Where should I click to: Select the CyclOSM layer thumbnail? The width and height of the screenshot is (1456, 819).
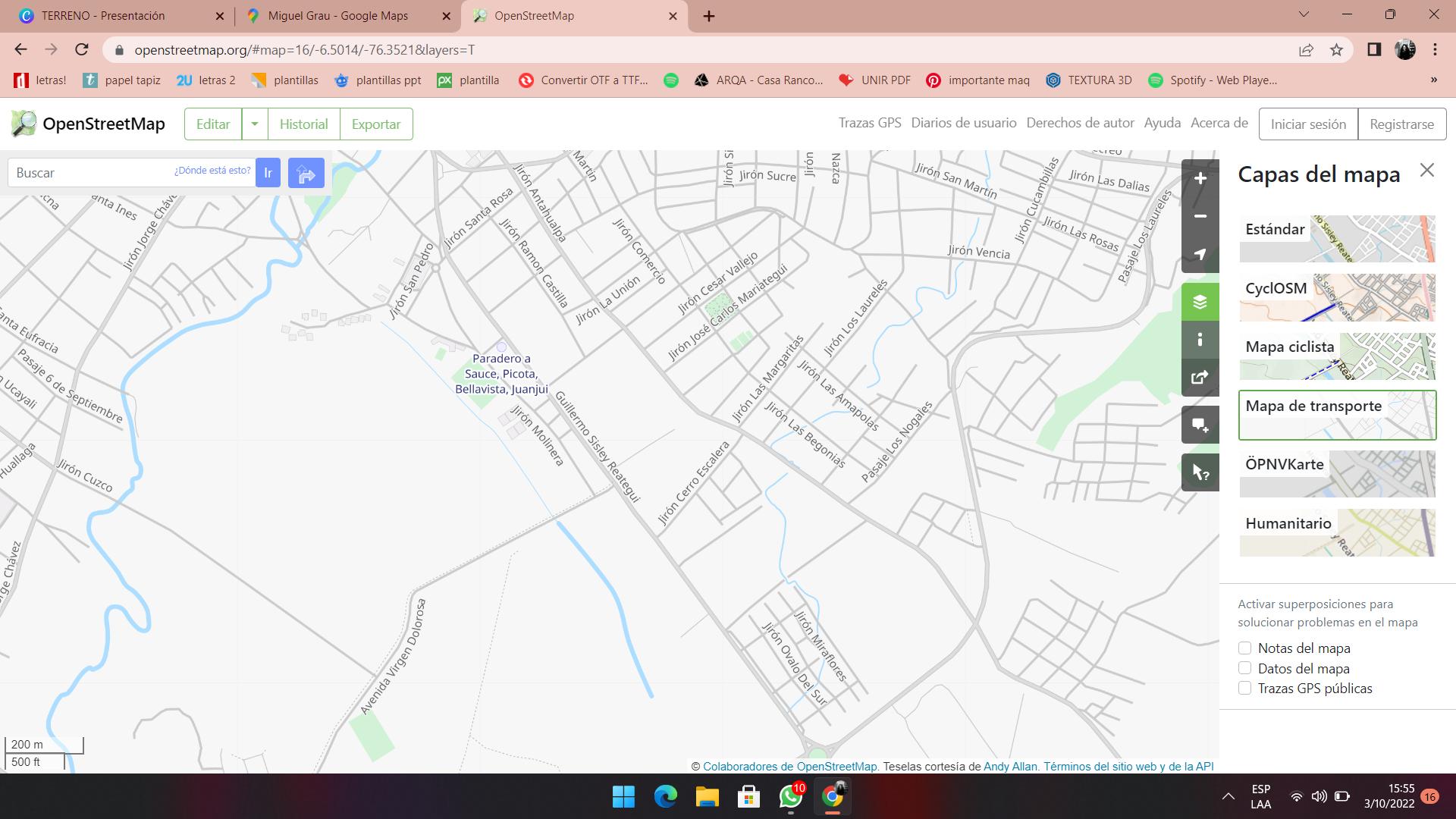point(1337,297)
